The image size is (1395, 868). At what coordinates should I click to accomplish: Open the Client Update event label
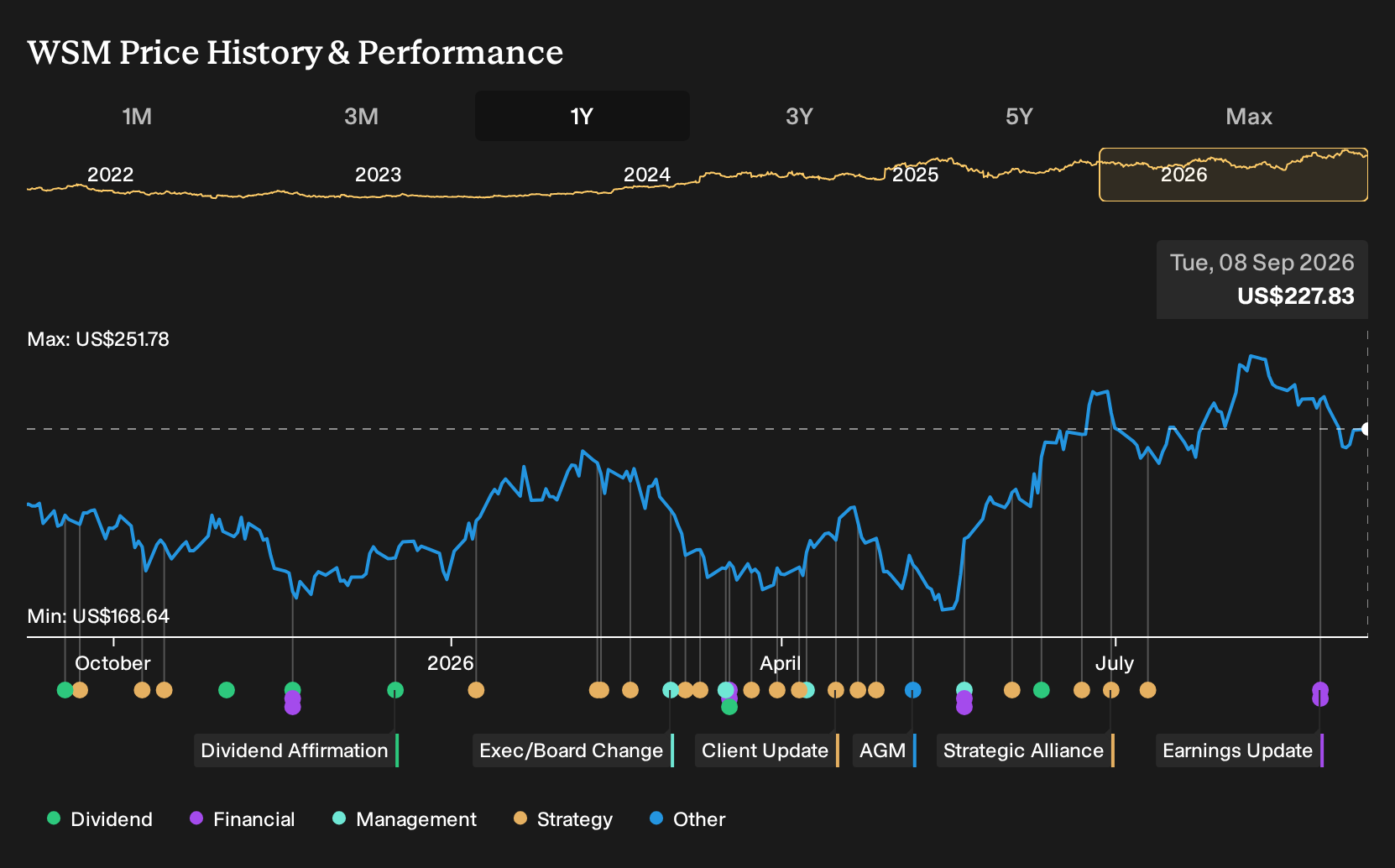click(767, 750)
